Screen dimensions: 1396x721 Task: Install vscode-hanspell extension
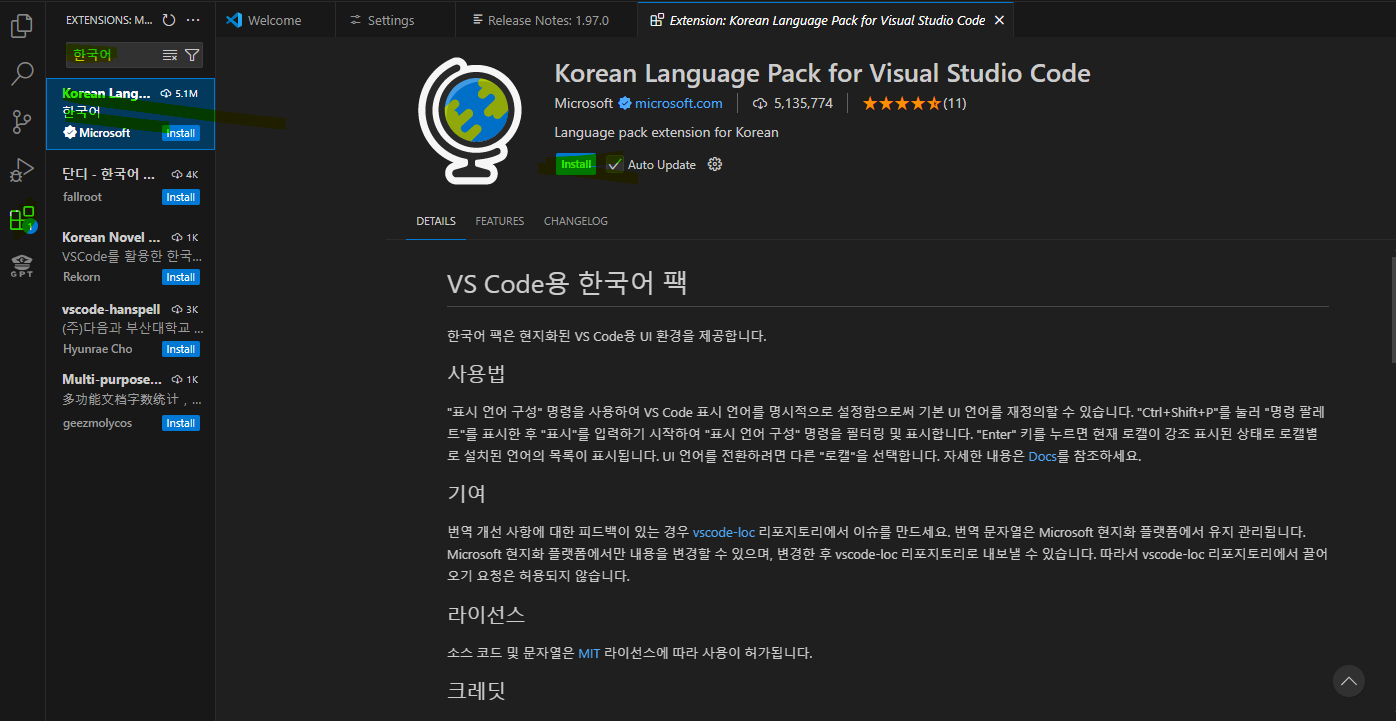pos(181,349)
